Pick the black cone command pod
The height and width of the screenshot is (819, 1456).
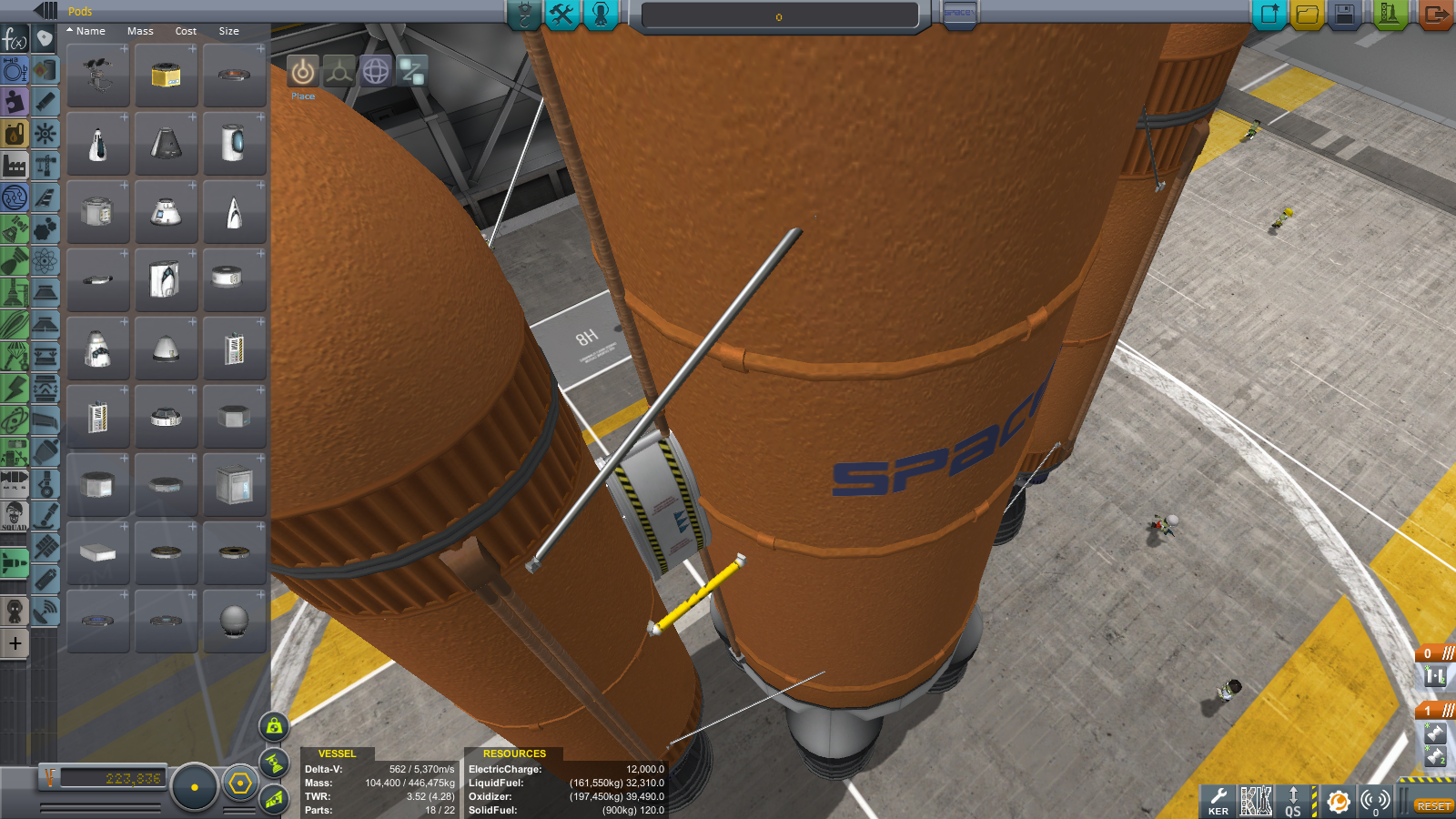pyautogui.click(x=167, y=144)
